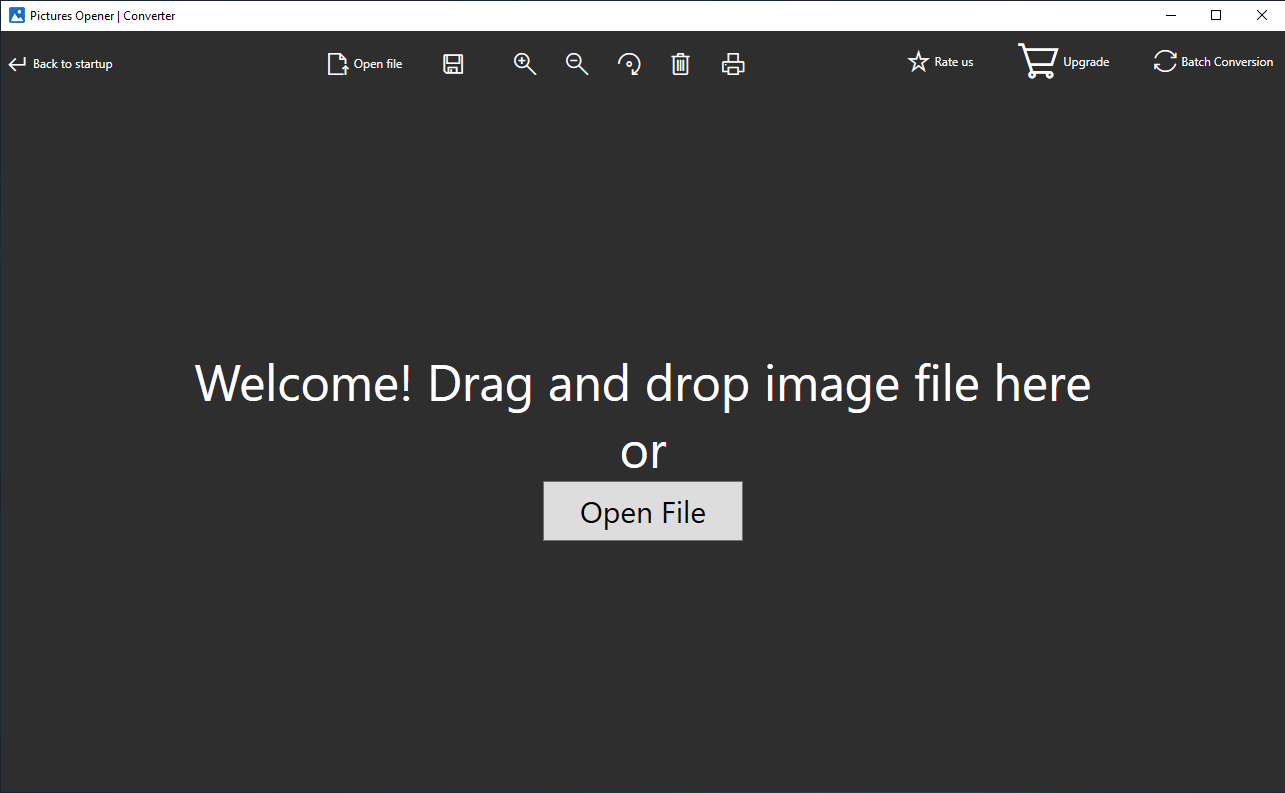Minimize the Pictures Opener window
This screenshot has width=1285, height=793.
click(x=1170, y=15)
